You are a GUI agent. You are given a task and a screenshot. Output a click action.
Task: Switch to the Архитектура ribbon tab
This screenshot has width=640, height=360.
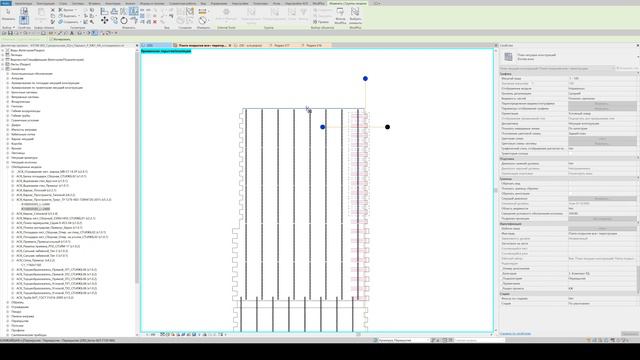coord(23,3)
